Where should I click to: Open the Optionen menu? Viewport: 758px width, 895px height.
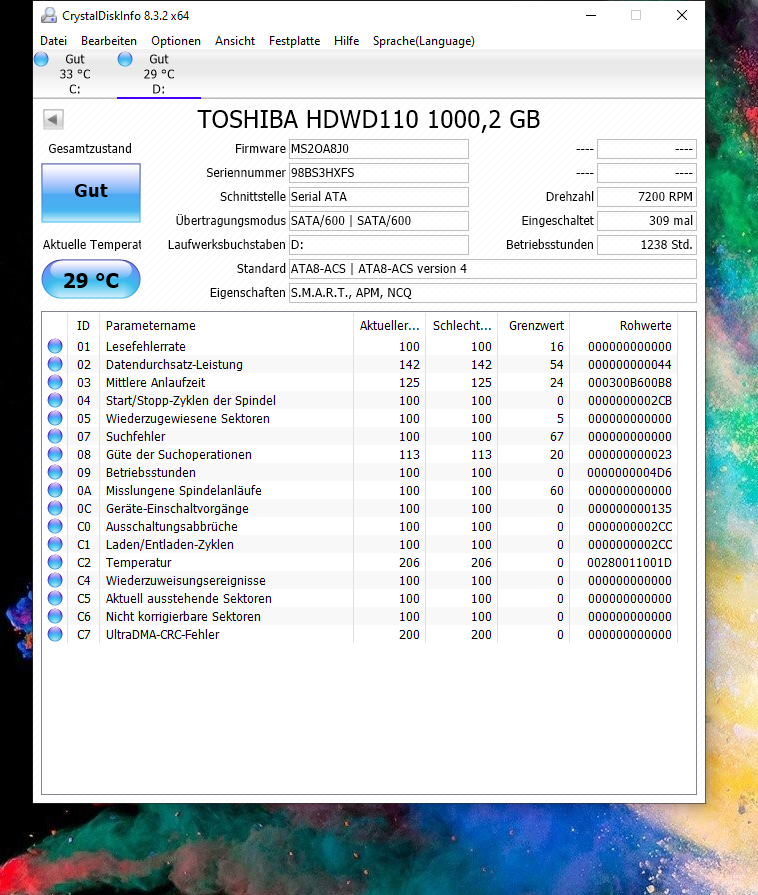(176, 41)
